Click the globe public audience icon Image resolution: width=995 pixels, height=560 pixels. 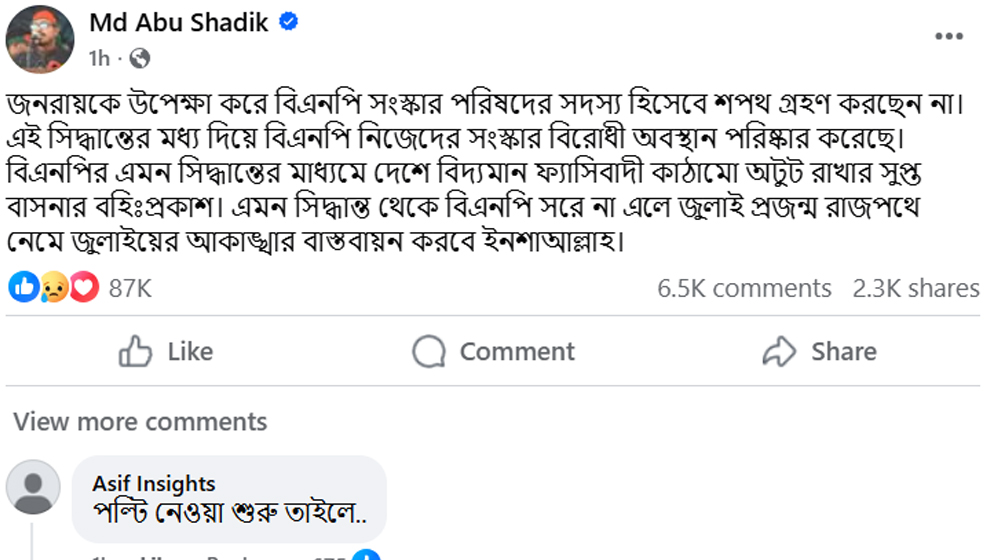click(x=140, y=59)
